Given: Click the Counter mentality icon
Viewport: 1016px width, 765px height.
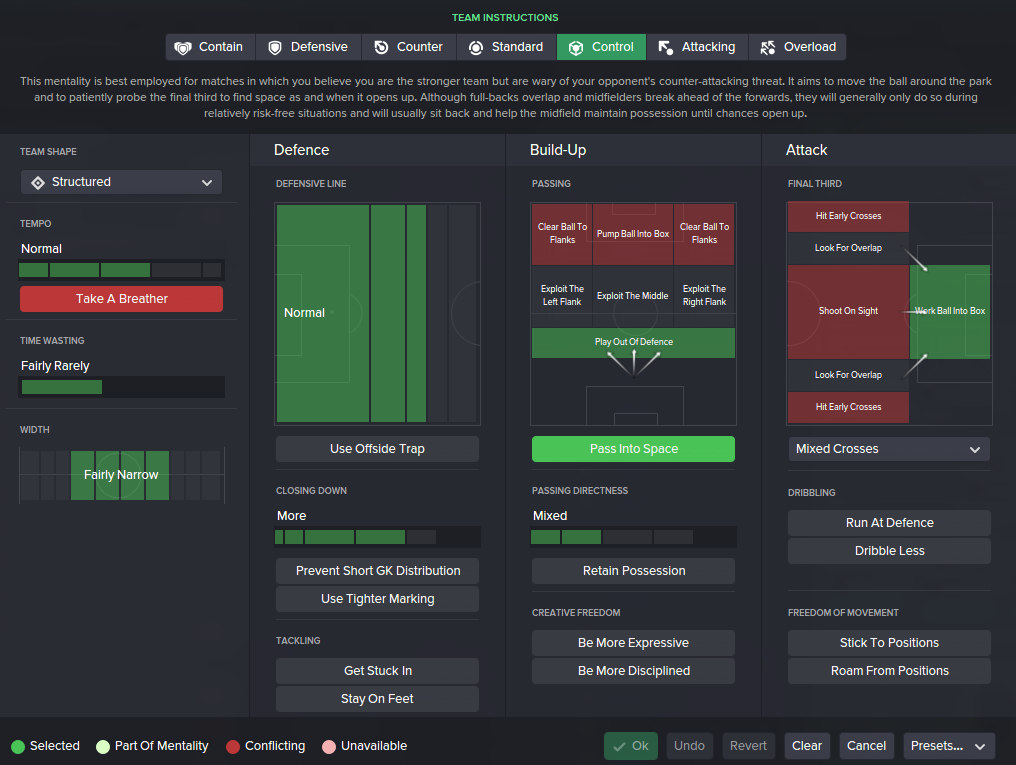Looking at the screenshot, I should point(381,47).
